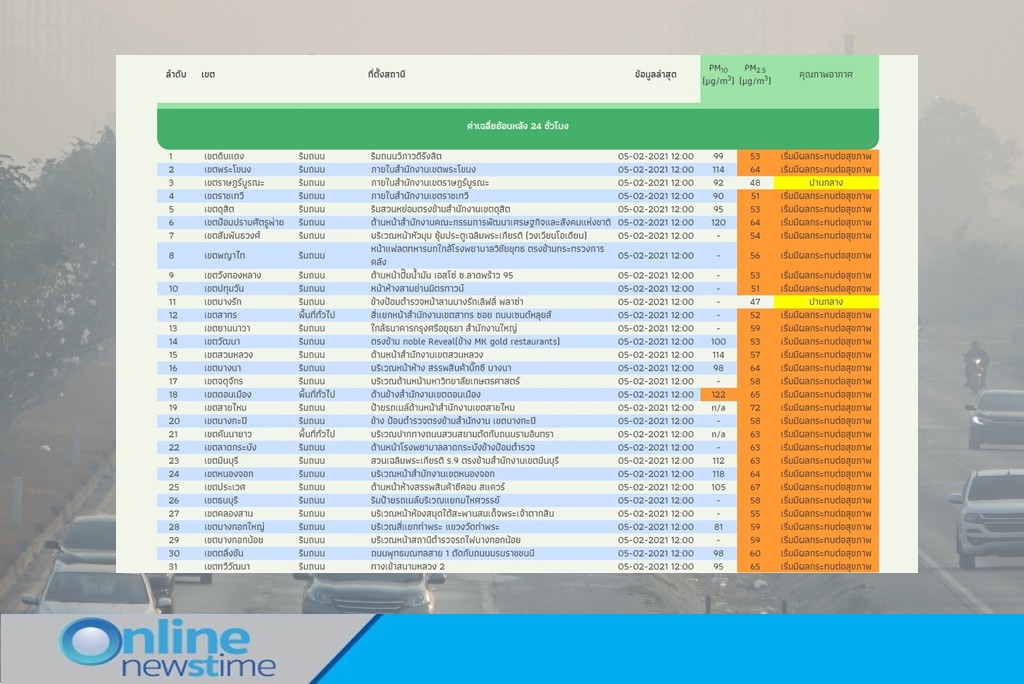
Task: Click the คุณภาพอากาศ column header
Action: [825, 75]
